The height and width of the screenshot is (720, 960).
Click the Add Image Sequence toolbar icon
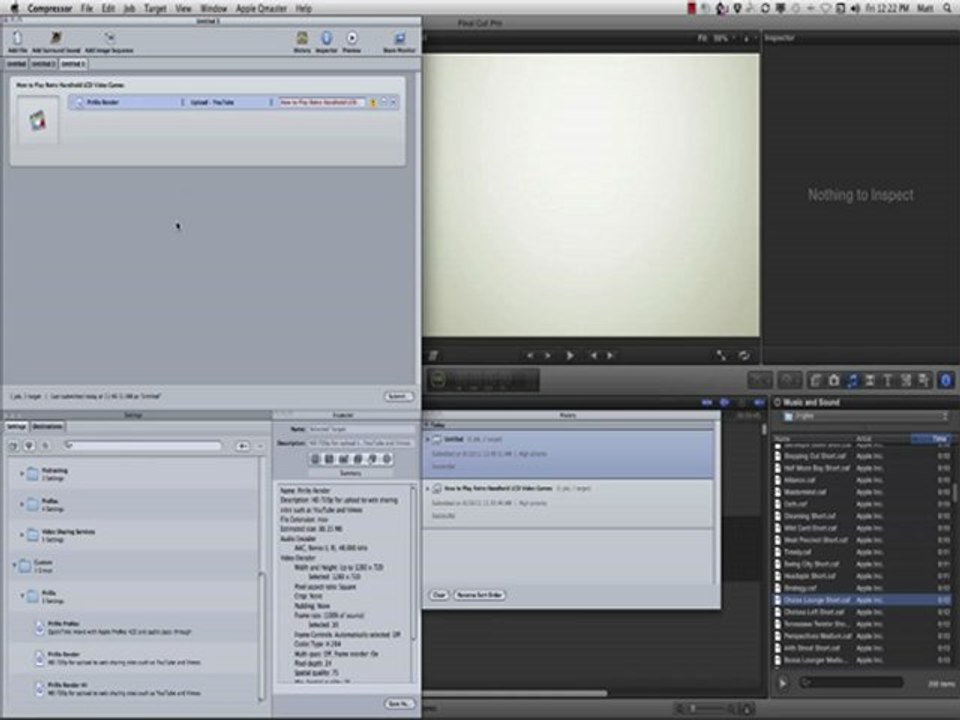(109, 38)
